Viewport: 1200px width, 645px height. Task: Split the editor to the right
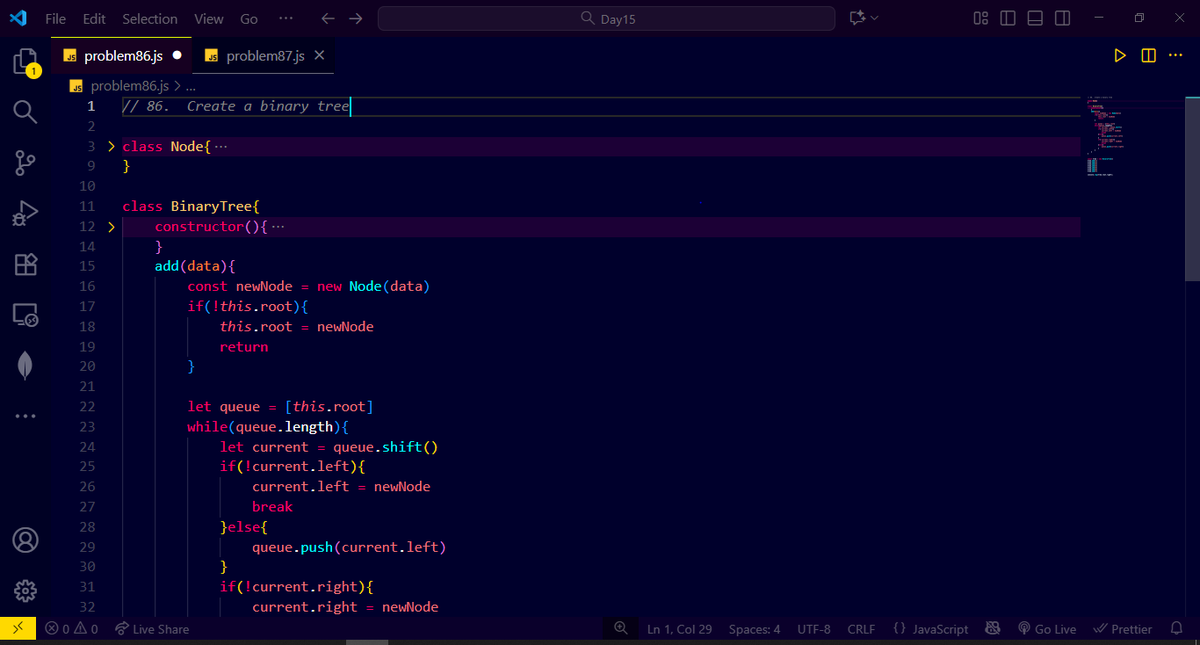coord(1148,56)
